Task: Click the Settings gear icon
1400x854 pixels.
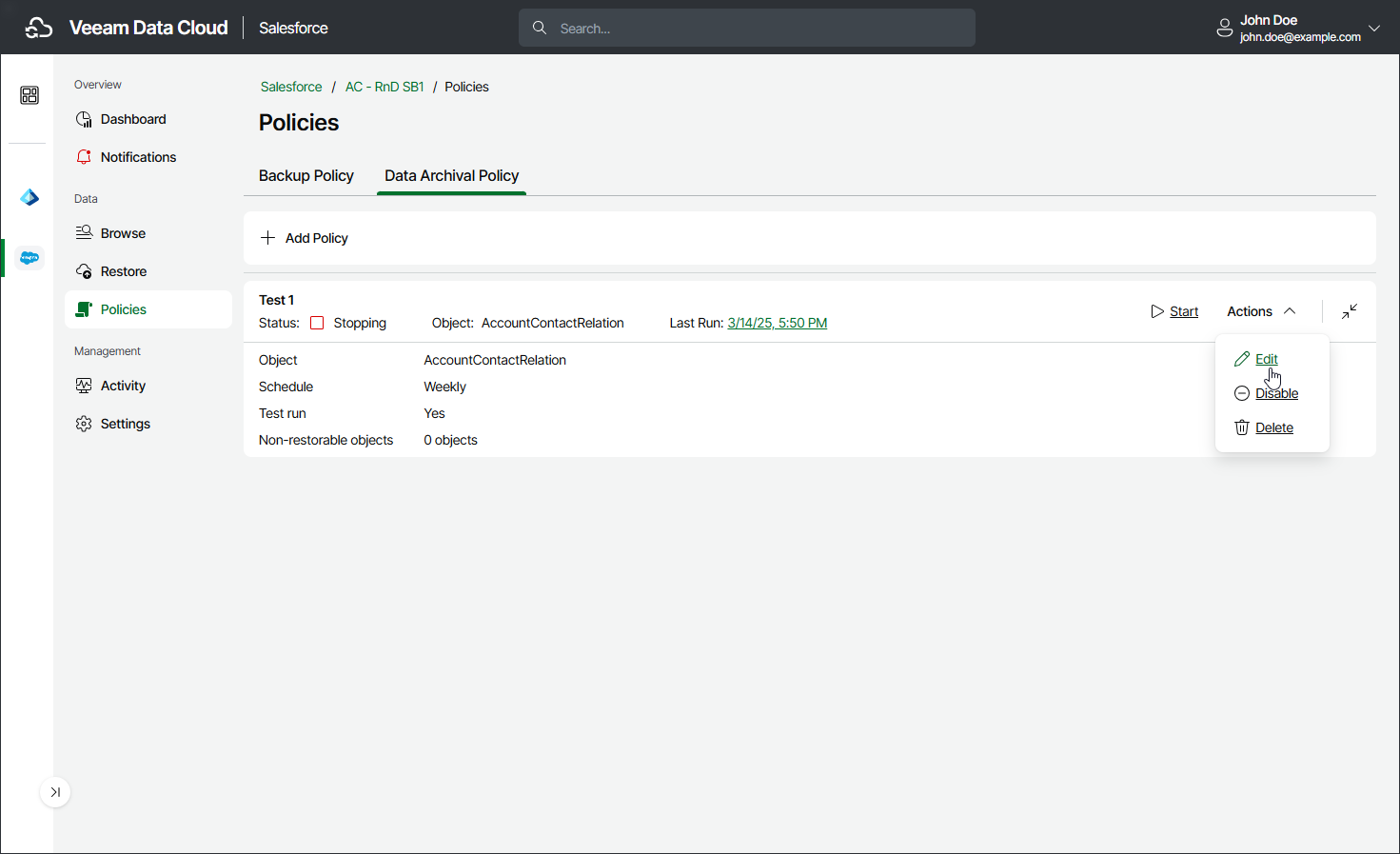Action: (84, 424)
